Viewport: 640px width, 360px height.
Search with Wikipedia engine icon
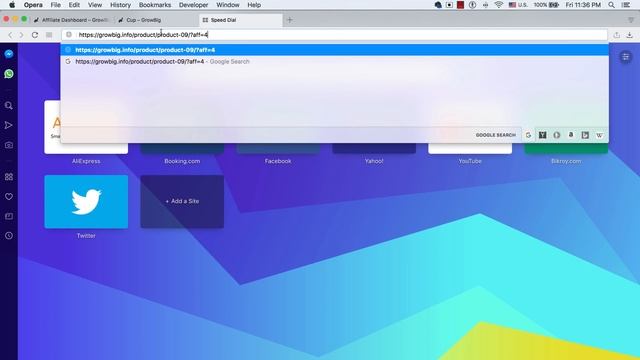(x=599, y=135)
